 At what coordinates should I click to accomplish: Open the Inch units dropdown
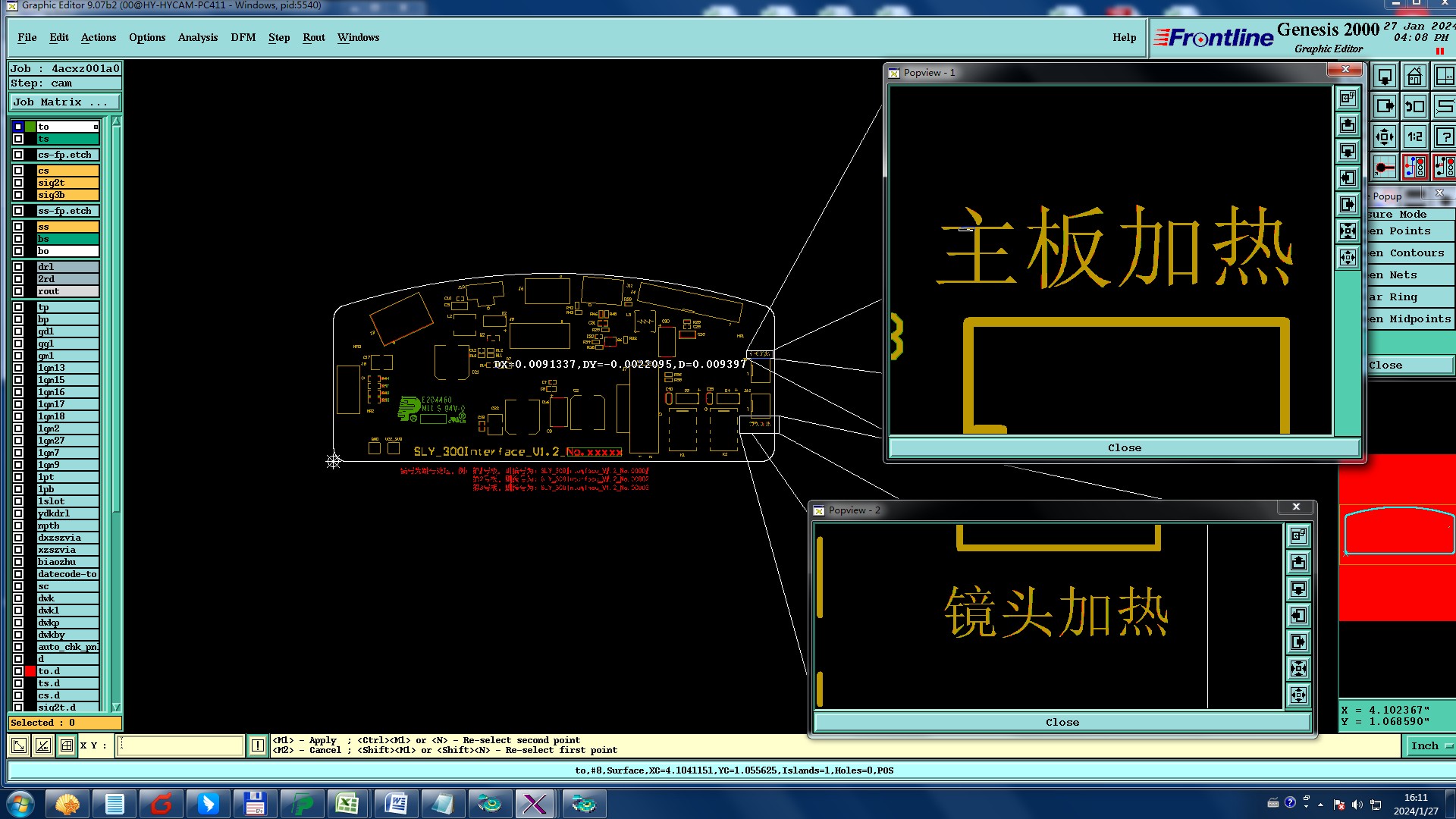[1429, 746]
